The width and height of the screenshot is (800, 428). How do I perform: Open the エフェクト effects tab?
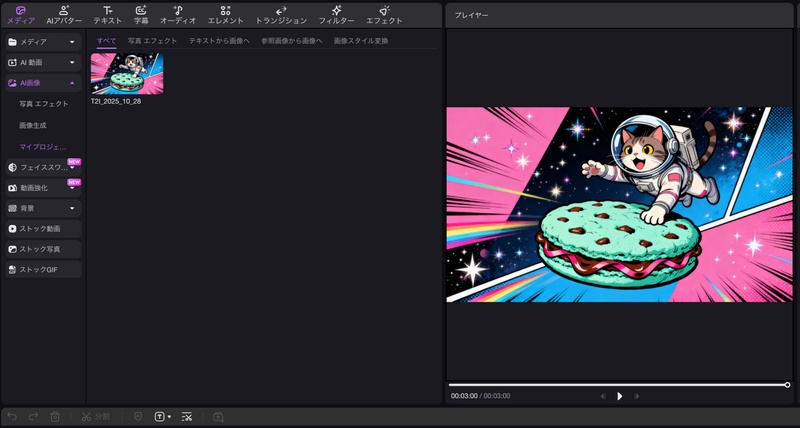(384, 15)
